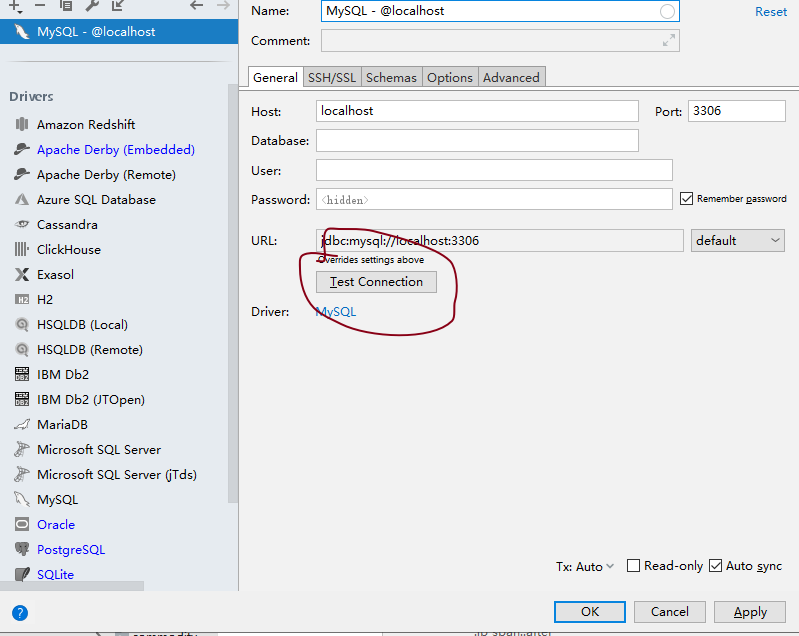Select Apache Derby (Embedded) driver

point(116,150)
